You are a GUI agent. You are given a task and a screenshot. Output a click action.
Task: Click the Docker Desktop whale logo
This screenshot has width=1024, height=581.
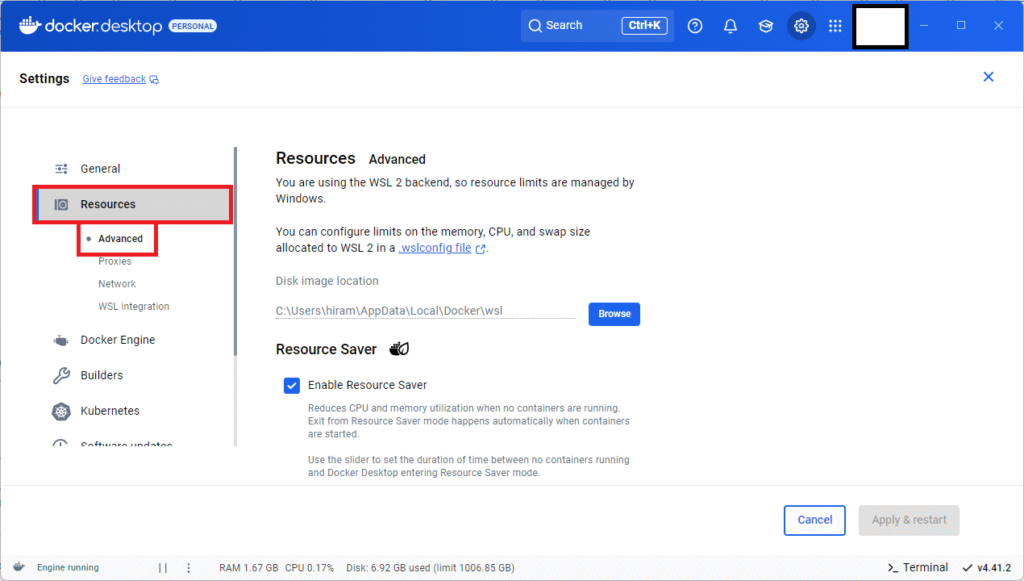pyautogui.click(x=30, y=25)
